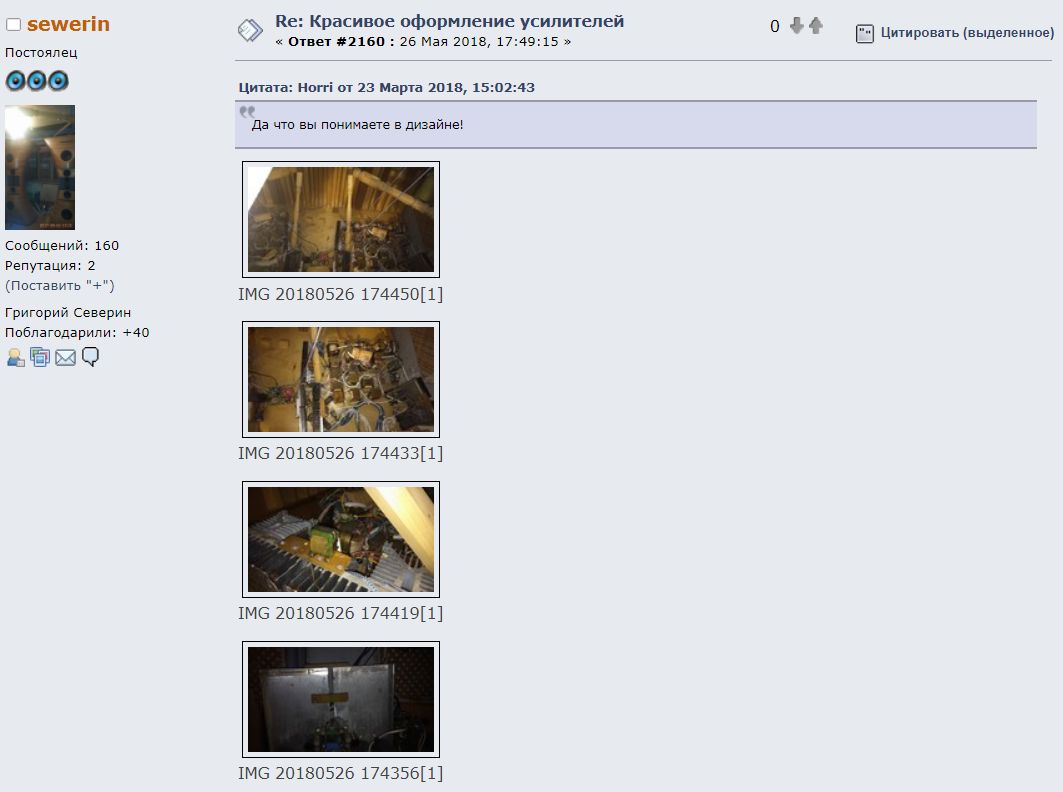Click caption "IMG 20180526 174356[1]"
The height and width of the screenshot is (792, 1063).
(340, 773)
